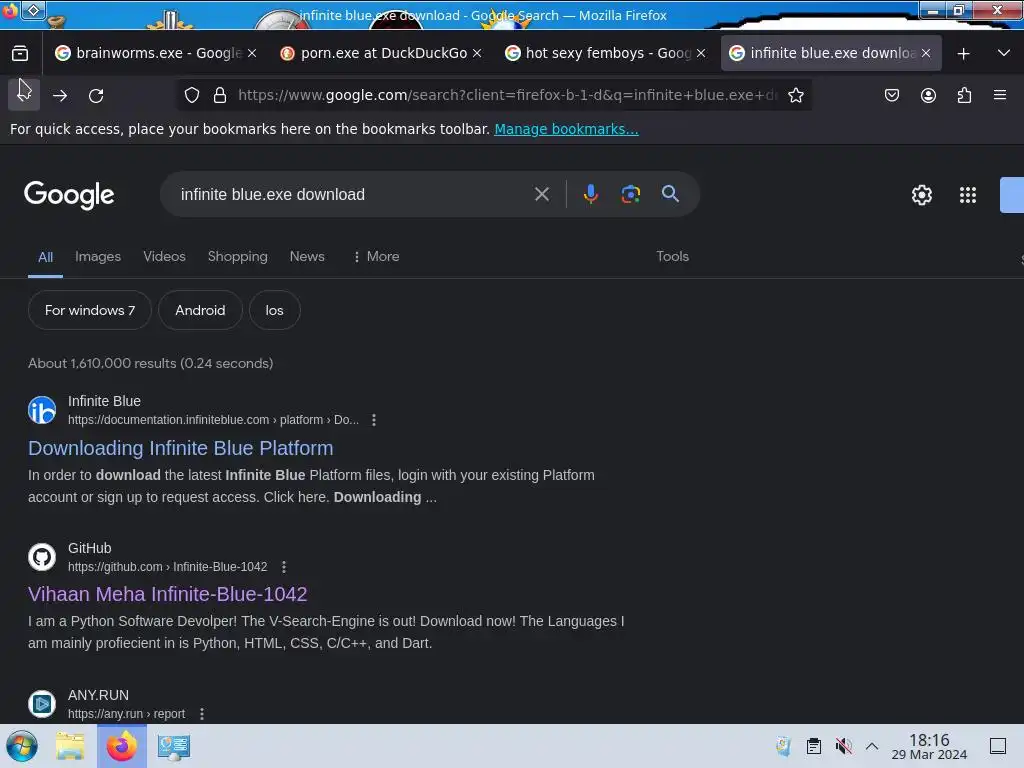Open the Save to Pocket button
Screen dimensions: 1024x768
click(891, 95)
